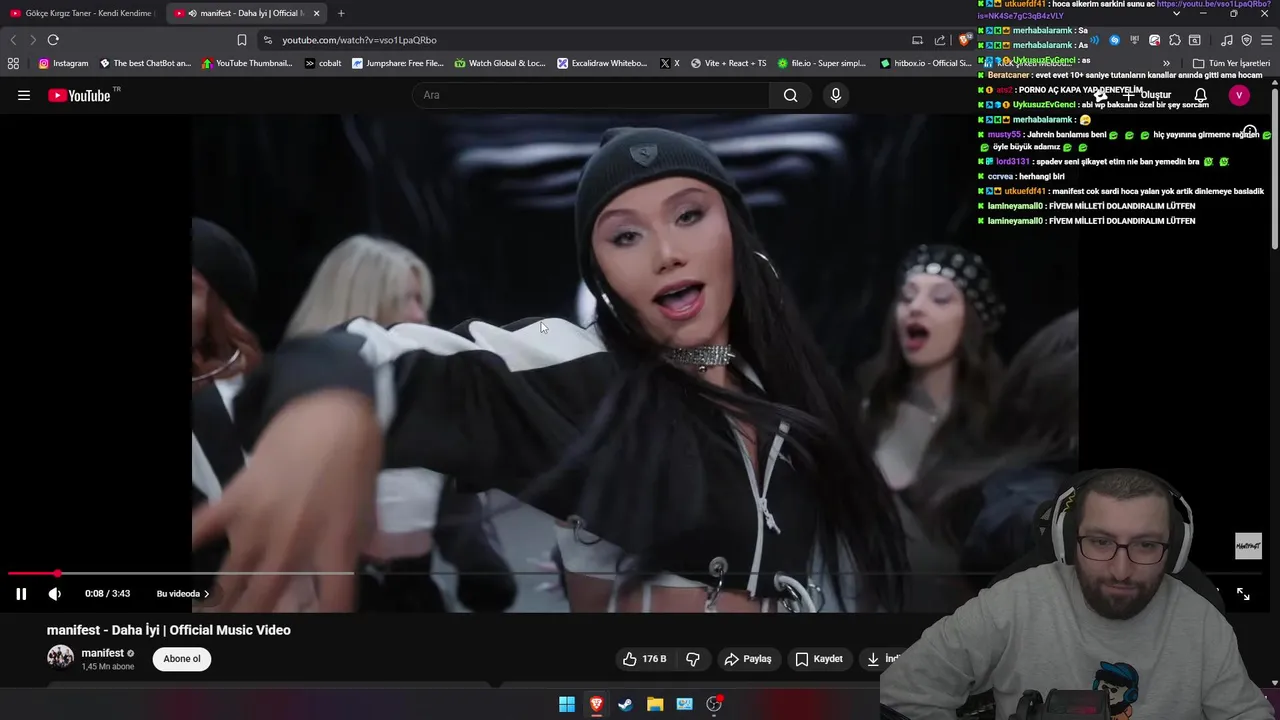This screenshot has width=1280, height=720.
Task: Start voice search with the microphone
Action: [836, 95]
